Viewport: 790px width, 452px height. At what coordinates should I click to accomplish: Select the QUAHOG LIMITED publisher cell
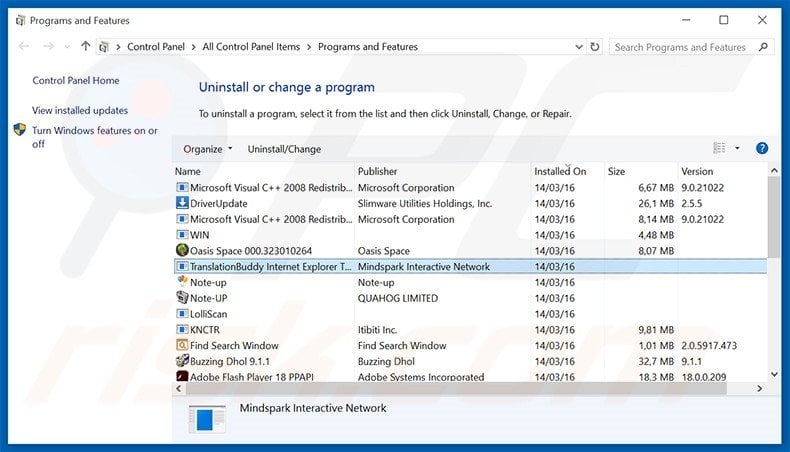pos(398,298)
